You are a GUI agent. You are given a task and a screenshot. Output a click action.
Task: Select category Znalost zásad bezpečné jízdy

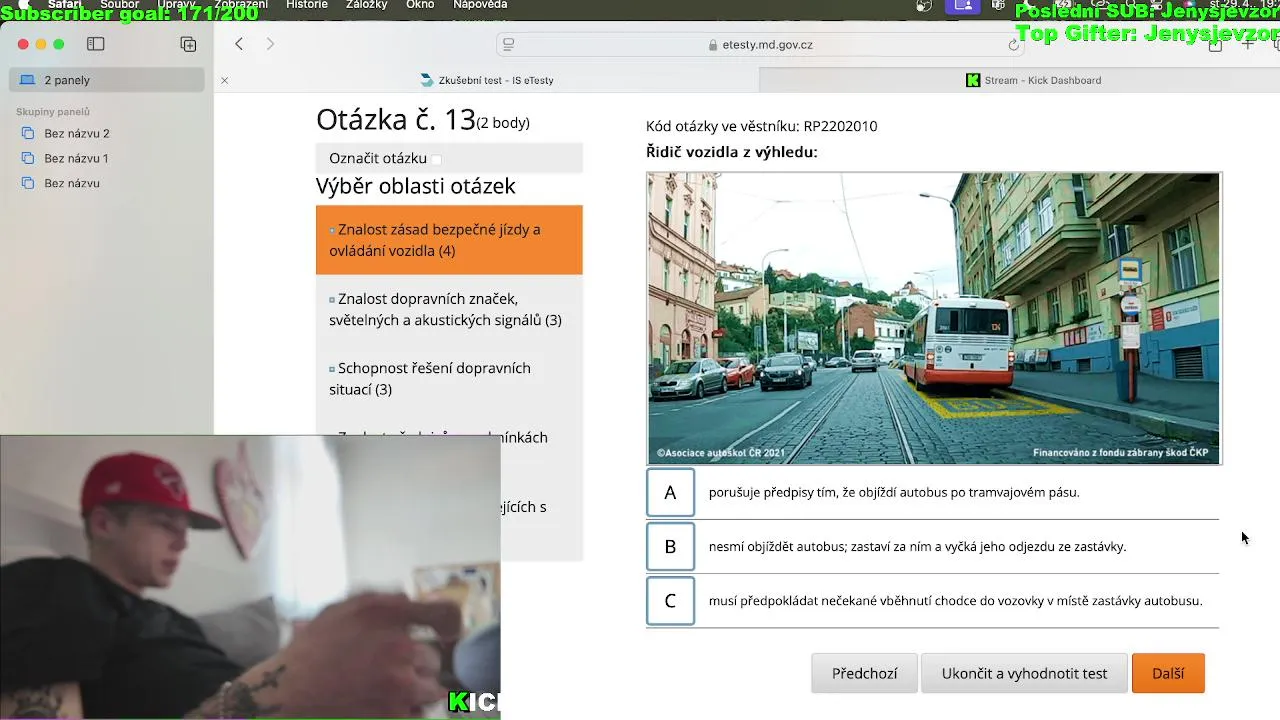(449, 240)
